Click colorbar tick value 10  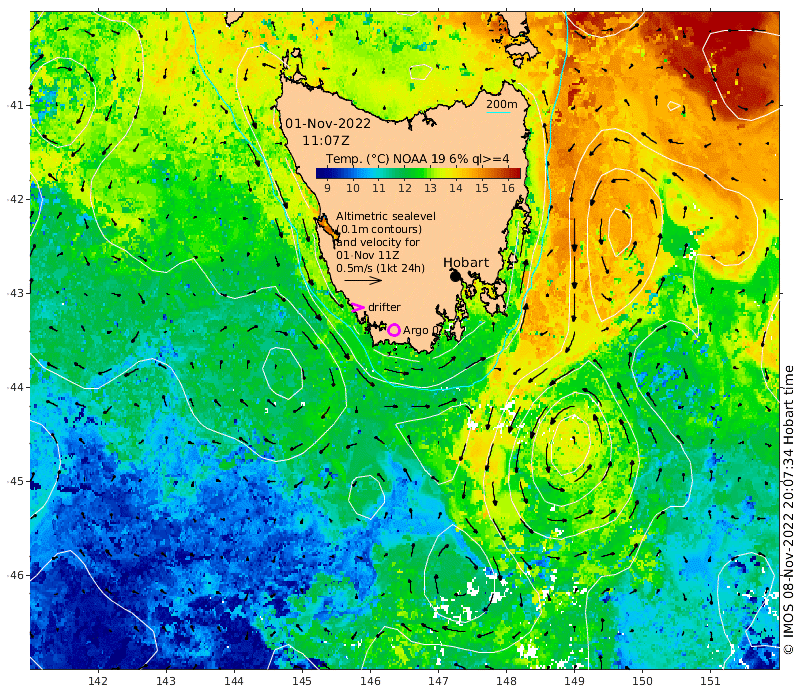[x=353, y=188]
